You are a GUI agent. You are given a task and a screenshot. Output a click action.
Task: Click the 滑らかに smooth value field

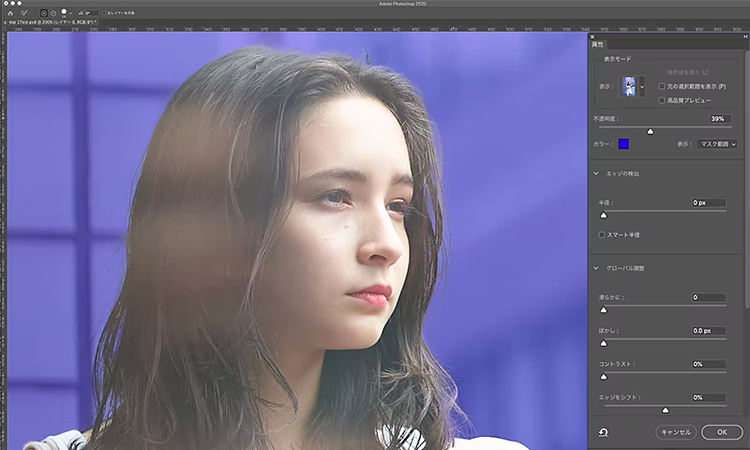(709, 297)
